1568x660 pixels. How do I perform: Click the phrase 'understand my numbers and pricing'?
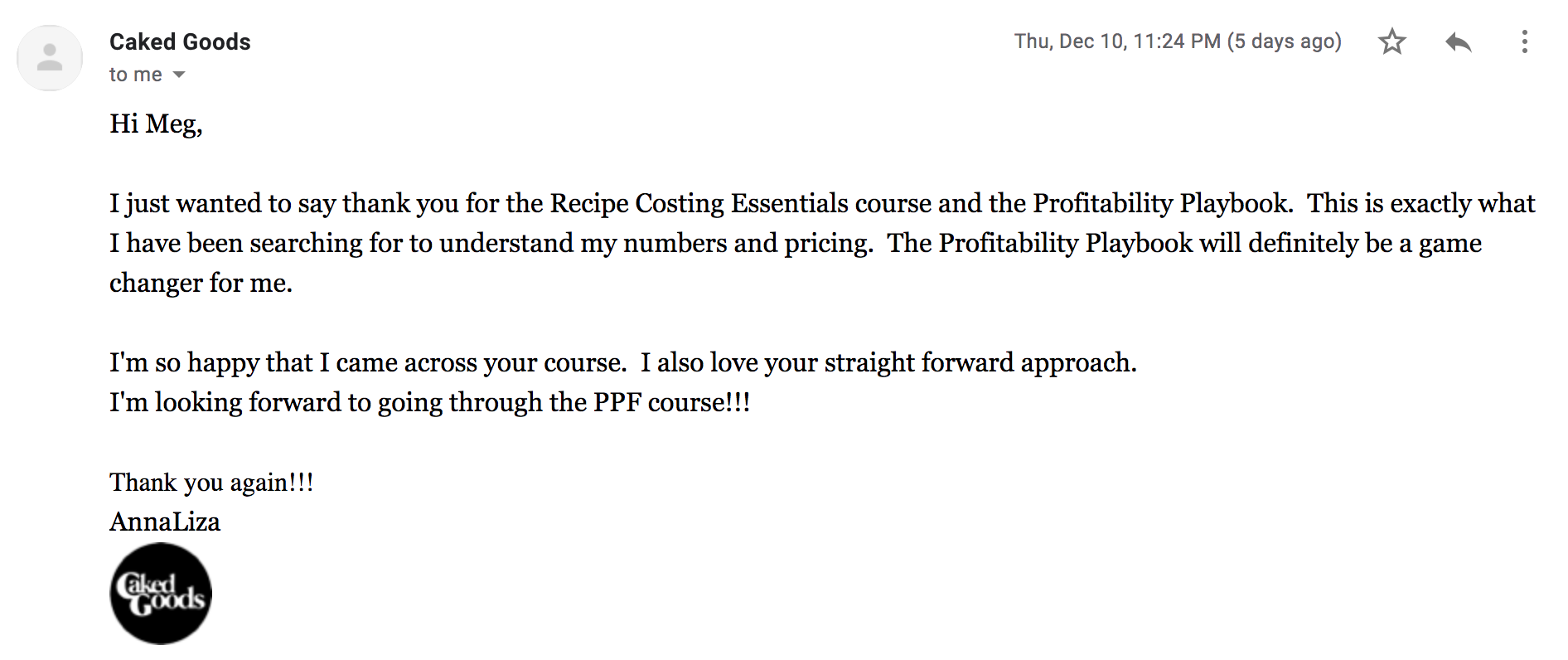click(x=656, y=244)
